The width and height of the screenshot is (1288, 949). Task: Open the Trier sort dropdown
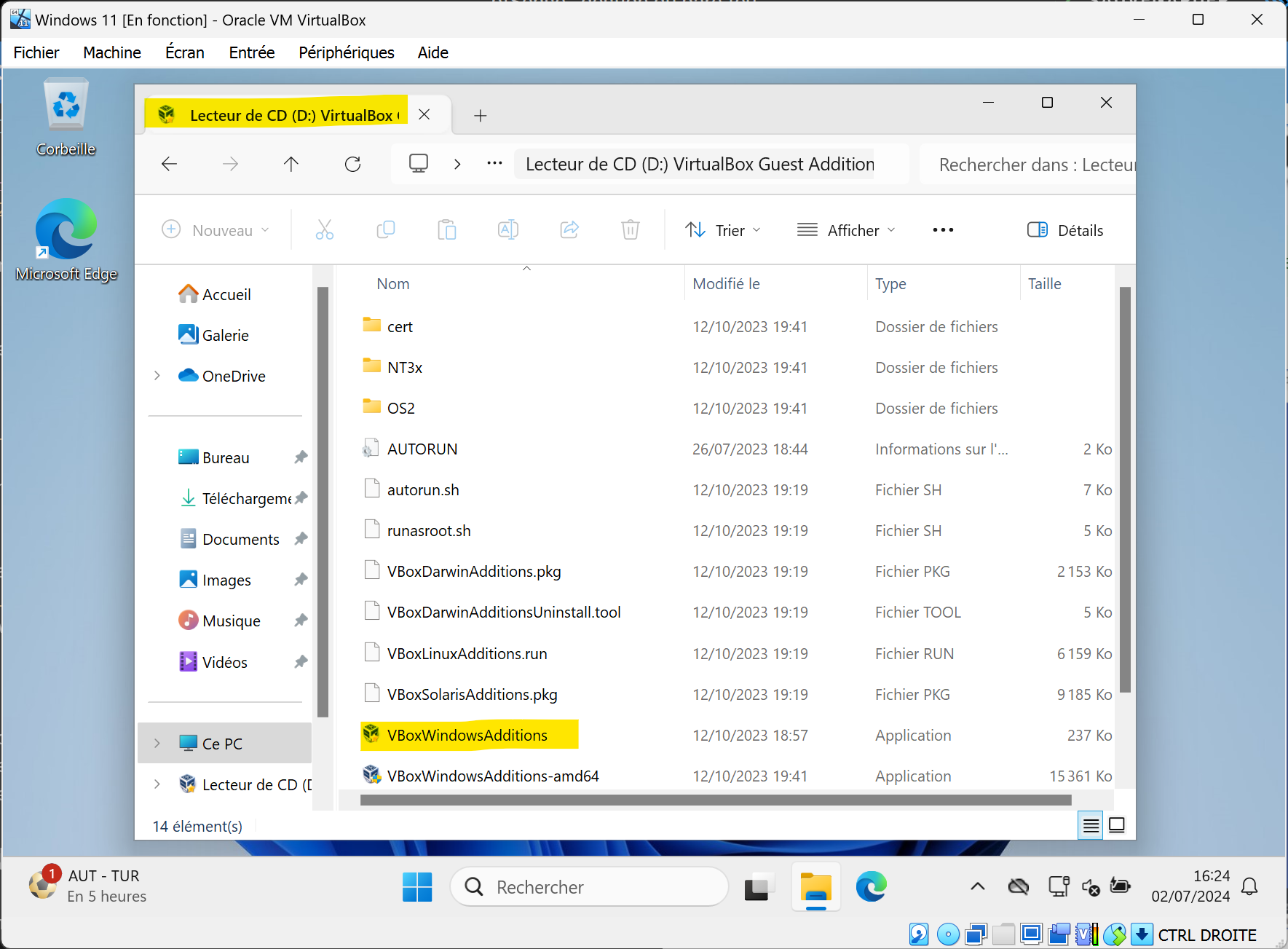723,230
